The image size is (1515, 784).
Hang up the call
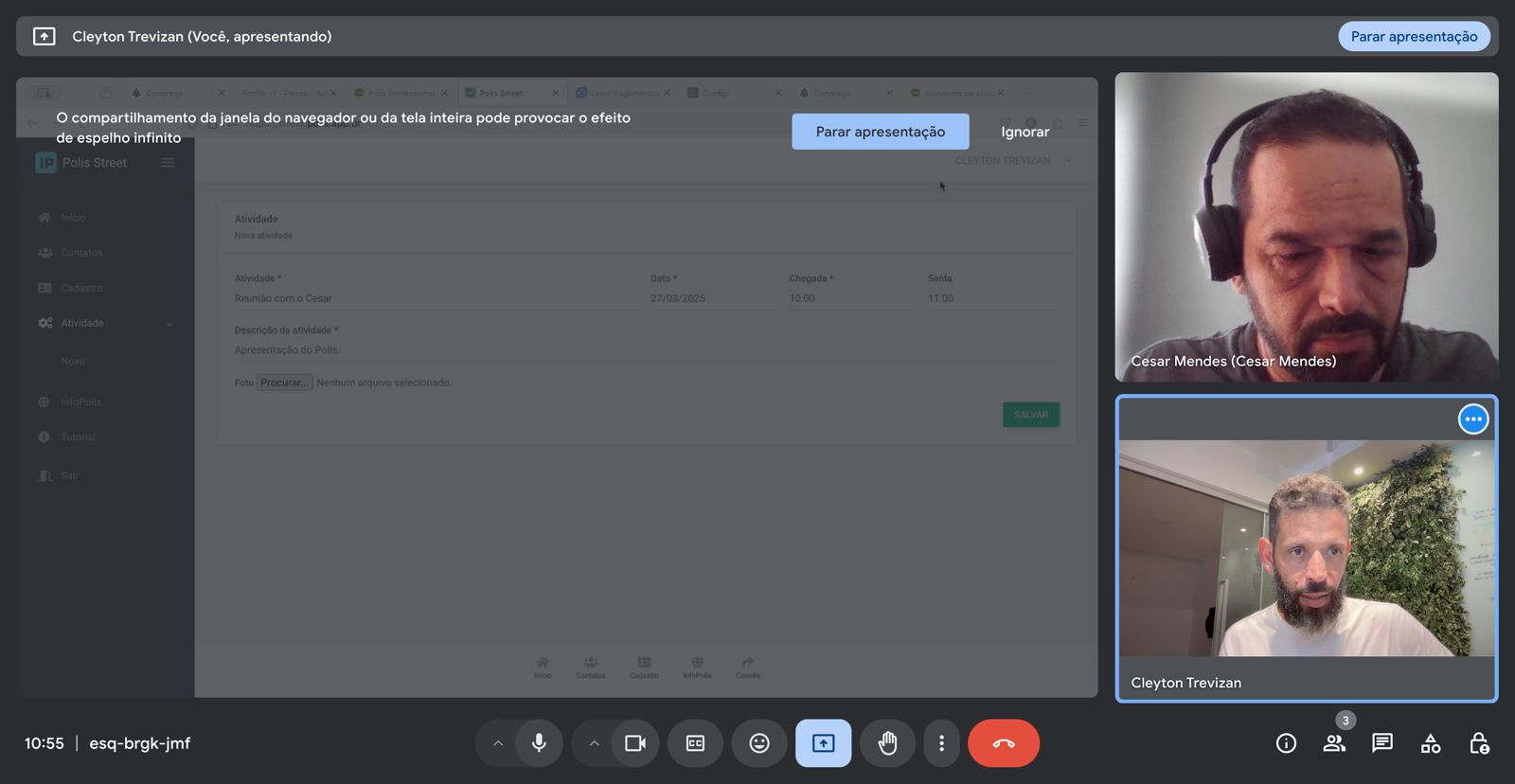[x=1004, y=743]
